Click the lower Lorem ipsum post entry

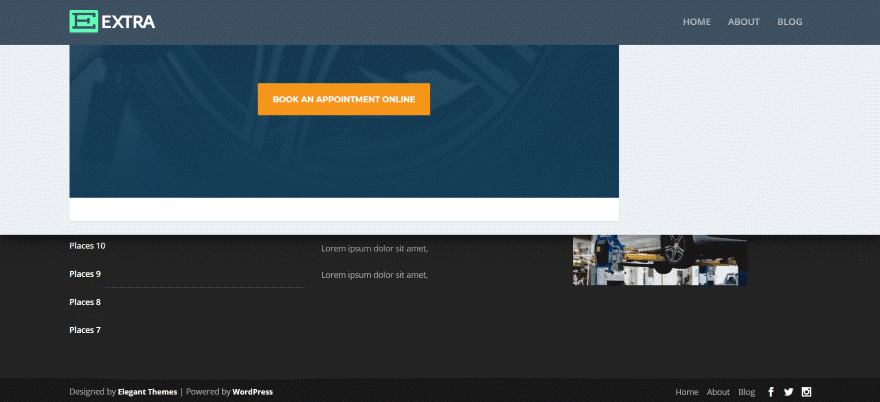click(x=374, y=275)
